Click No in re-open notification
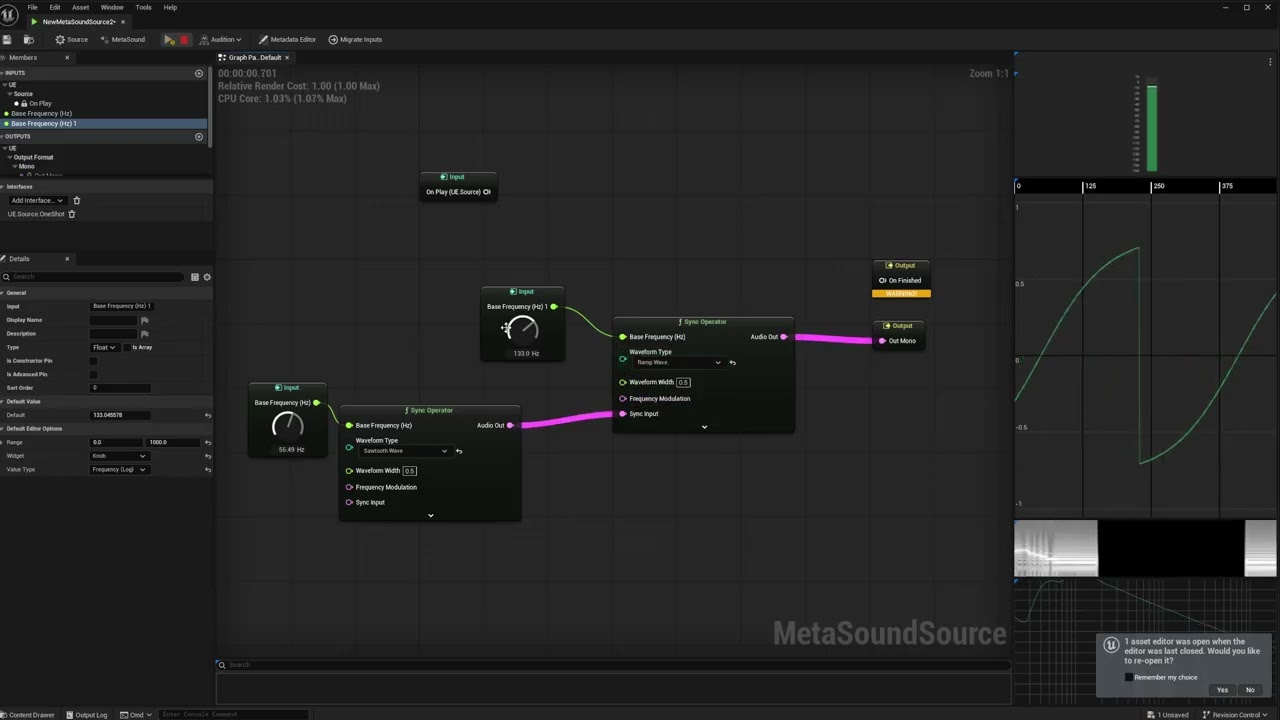This screenshot has width=1280, height=720. pos(1250,690)
